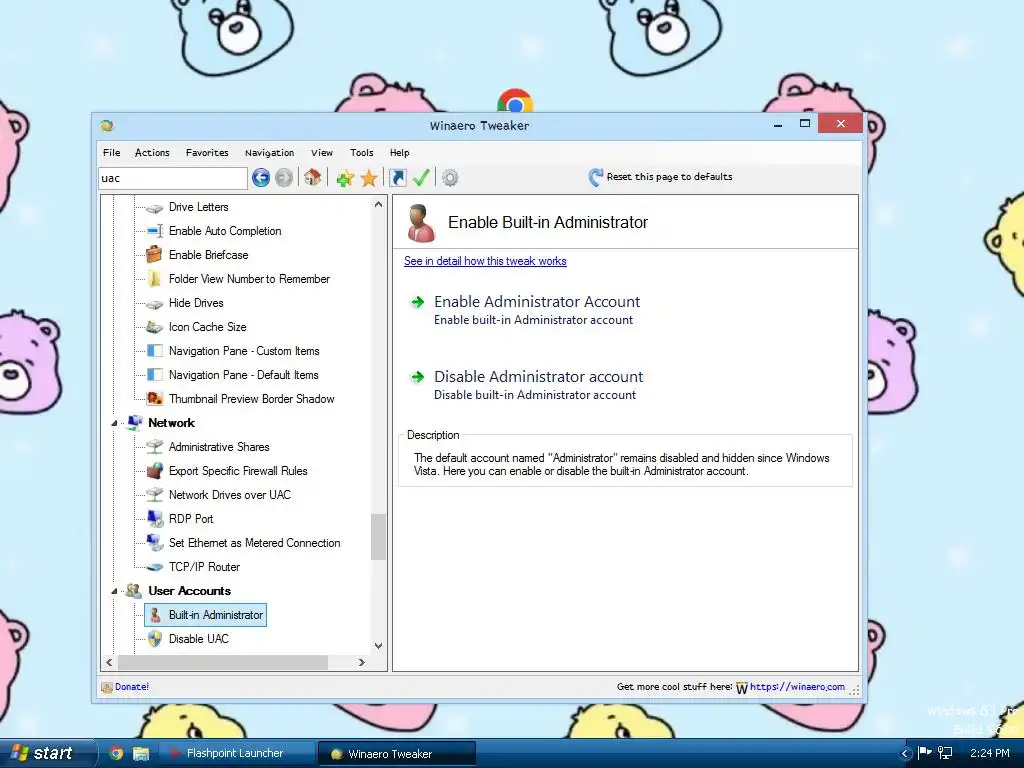The width and height of the screenshot is (1024, 768).
Task: Click the Chrome desktop icon behind the window
Action: [x=515, y=101]
